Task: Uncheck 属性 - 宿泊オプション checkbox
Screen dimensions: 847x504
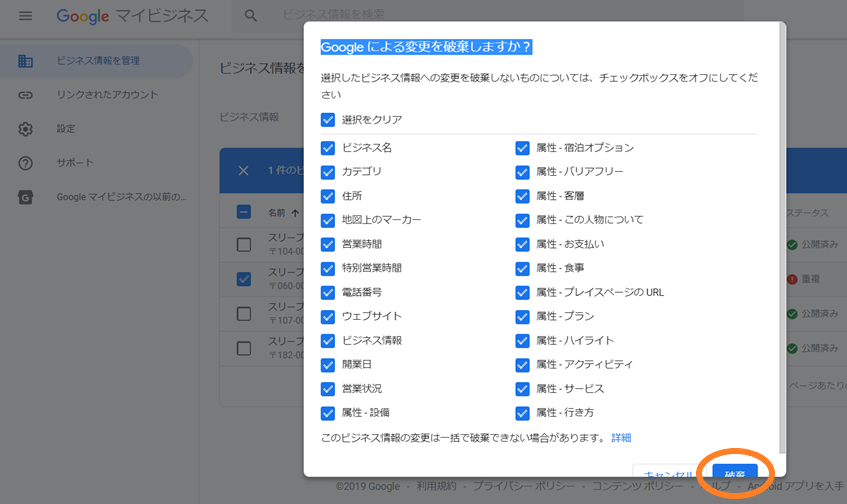Action: (522, 148)
